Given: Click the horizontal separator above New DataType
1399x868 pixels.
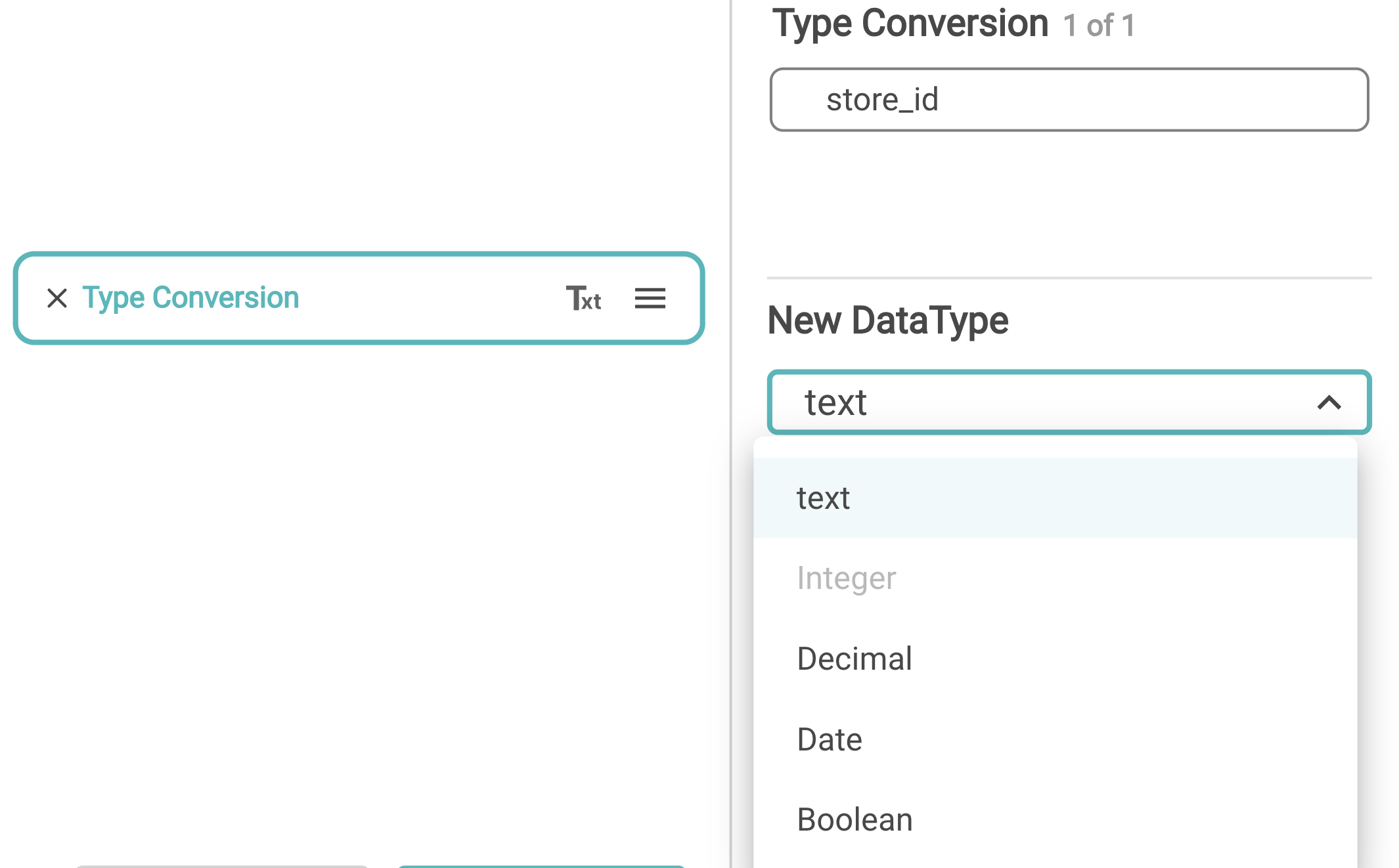Looking at the screenshot, I should coord(1069,278).
